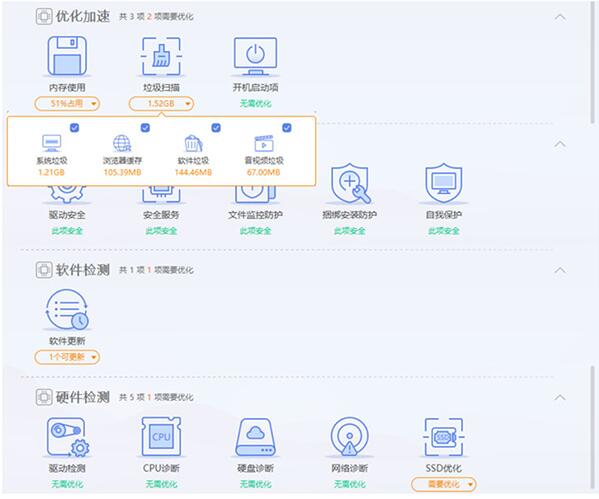The image size is (599, 499).
Task: Click the 自我保护 shield monitor icon
Action: (x=444, y=183)
